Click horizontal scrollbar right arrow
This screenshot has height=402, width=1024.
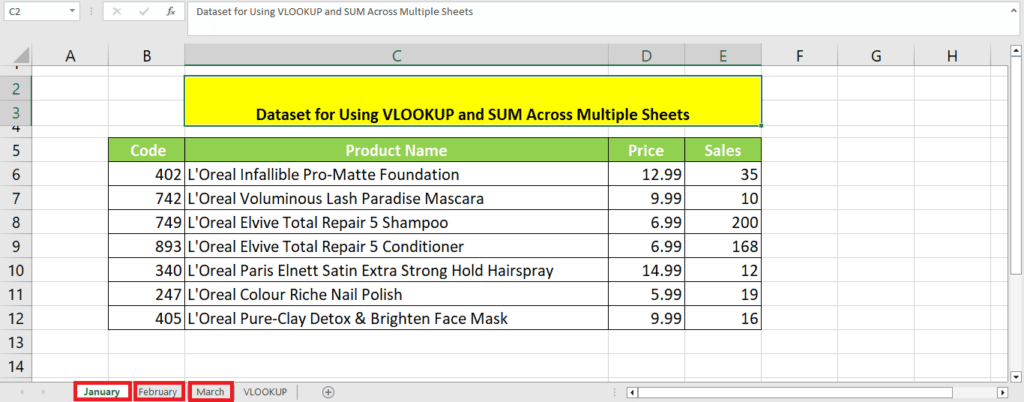coord(1003,392)
